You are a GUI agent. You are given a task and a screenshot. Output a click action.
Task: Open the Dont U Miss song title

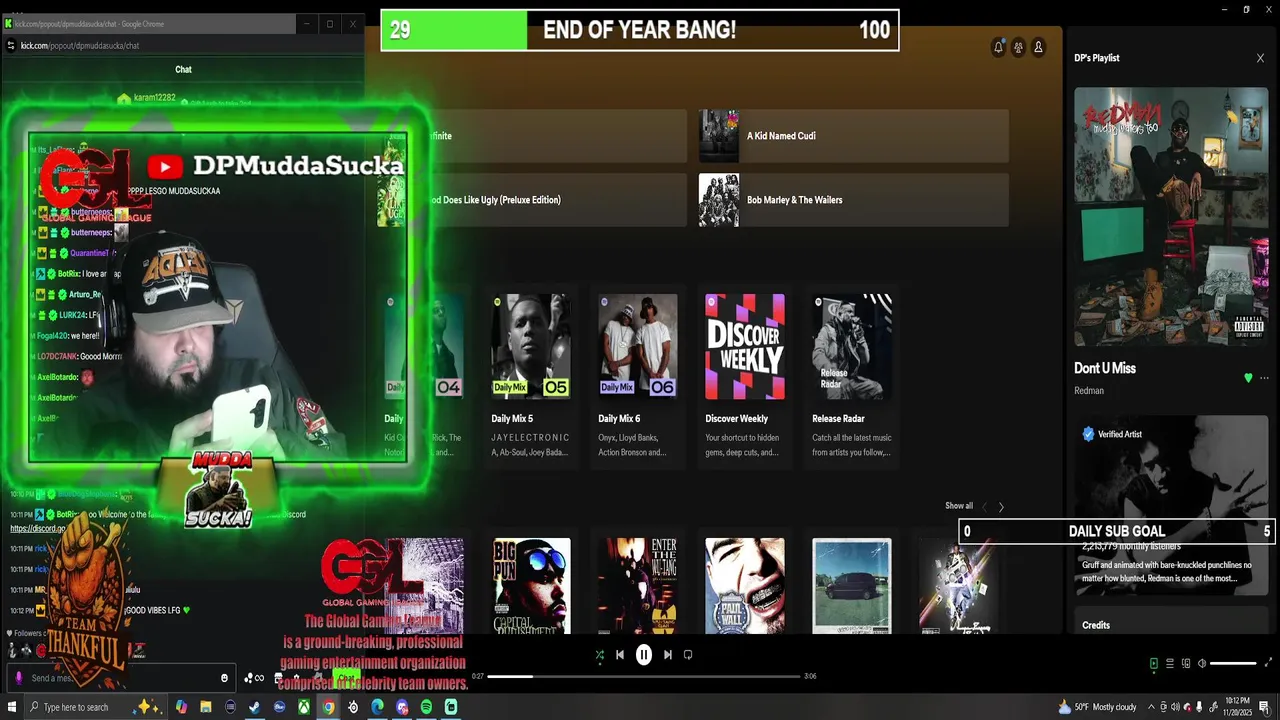pos(1105,368)
